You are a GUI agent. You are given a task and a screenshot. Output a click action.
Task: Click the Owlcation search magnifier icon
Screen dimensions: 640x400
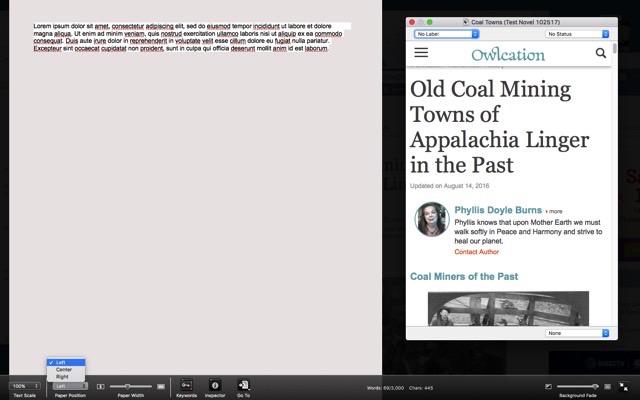[x=600, y=53]
